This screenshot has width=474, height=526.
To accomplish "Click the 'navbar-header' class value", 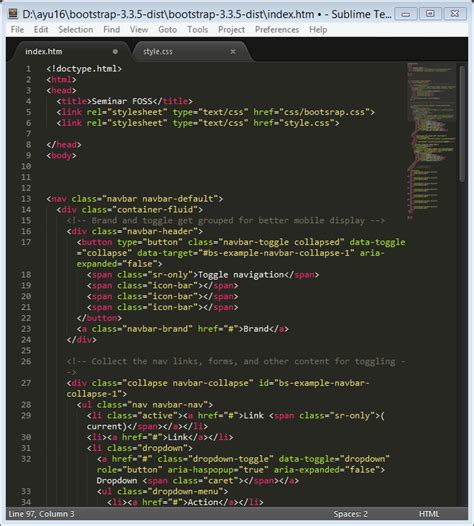I will coord(160,231).
